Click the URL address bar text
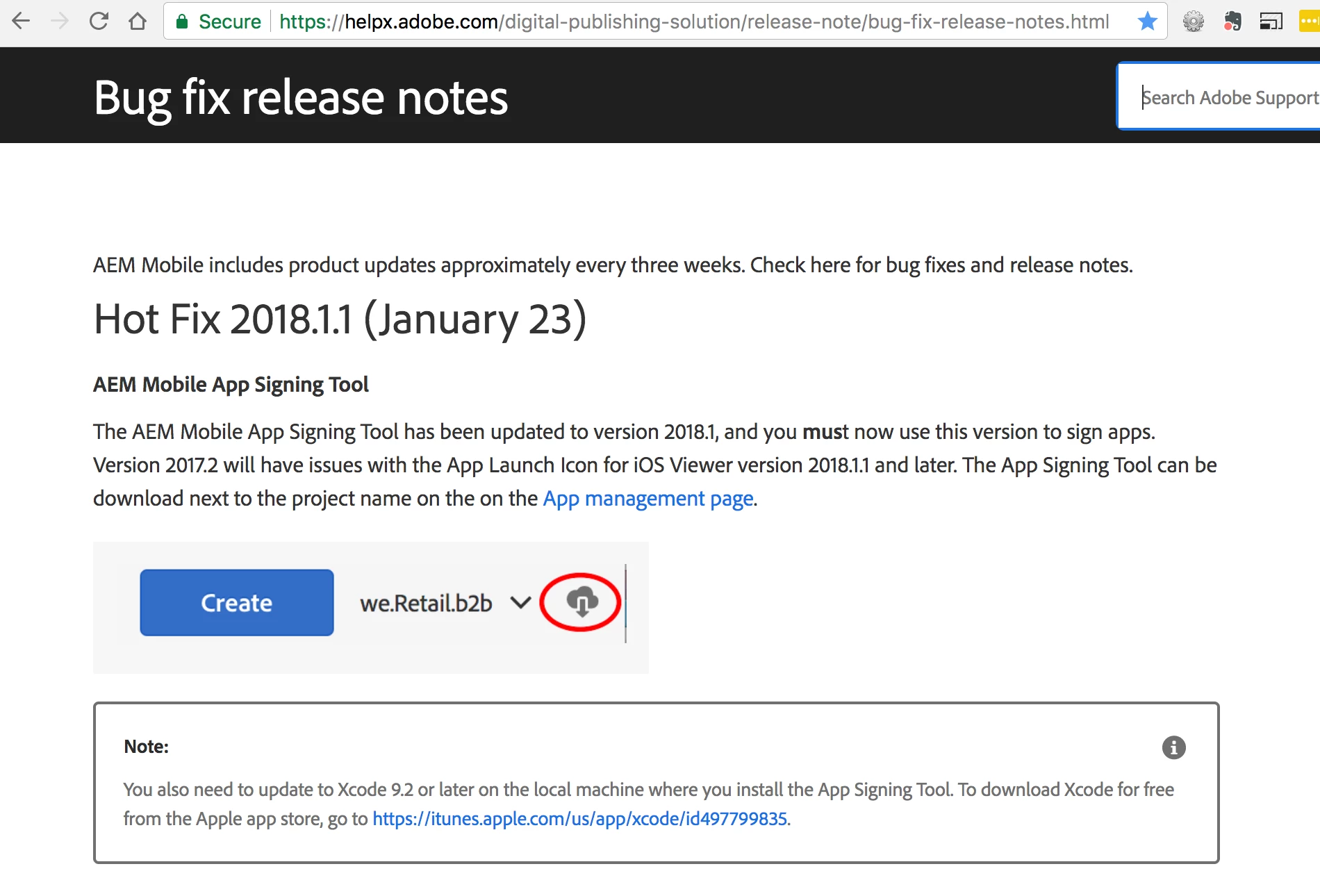The height and width of the screenshot is (896, 1320). (x=694, y=22)
